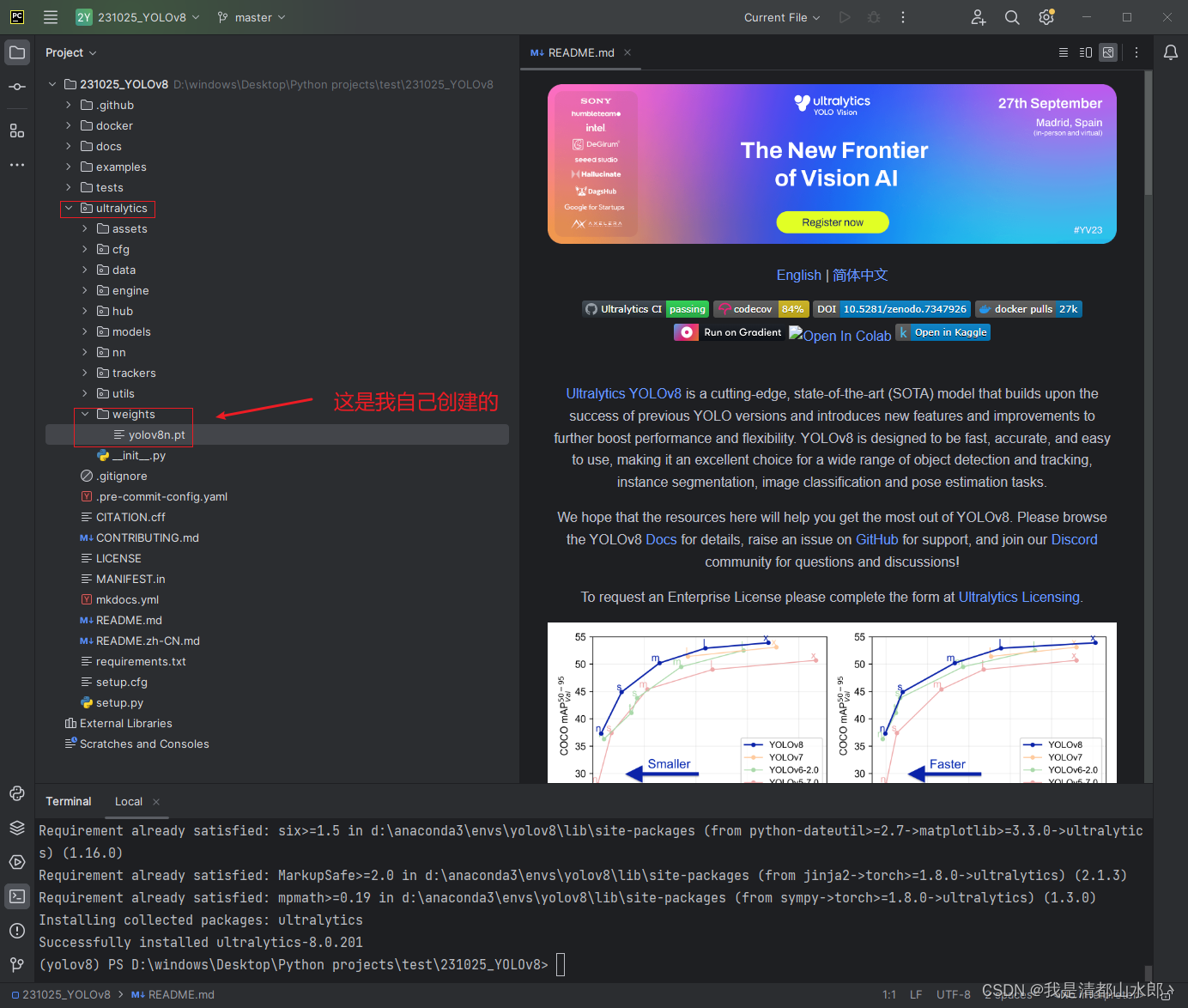Close the Local terminal tab
The width and height of the screenshot is (1188, 1008).
point(156,802)
